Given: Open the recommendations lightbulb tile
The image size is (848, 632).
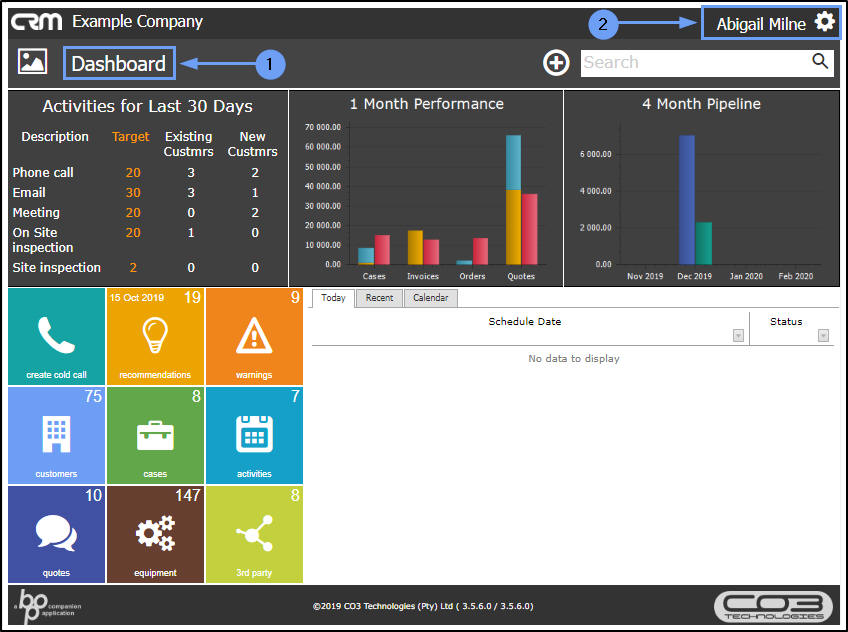Looking at the screenshot, I should tap(155, 336).
